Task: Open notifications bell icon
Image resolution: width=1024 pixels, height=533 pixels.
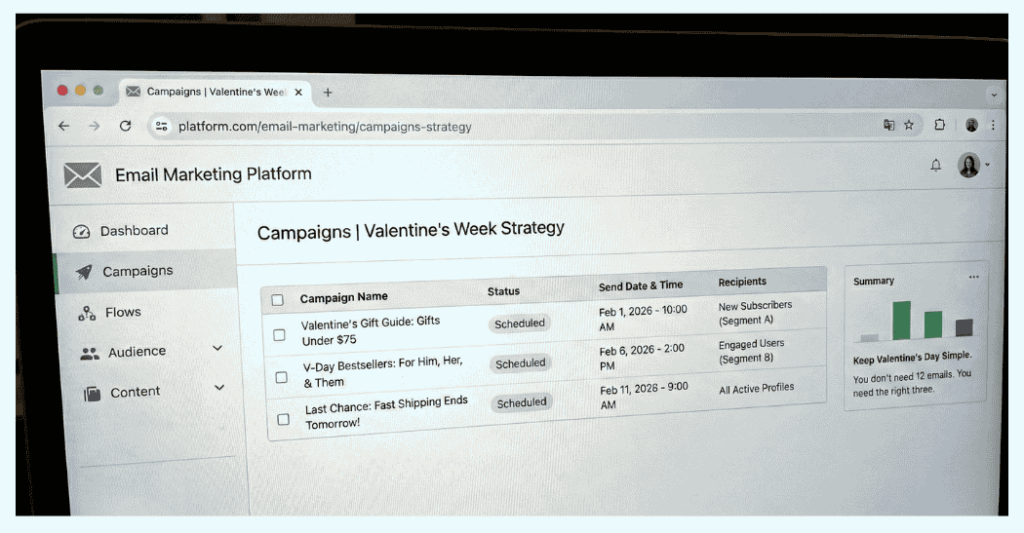Action: pos(936,165)
